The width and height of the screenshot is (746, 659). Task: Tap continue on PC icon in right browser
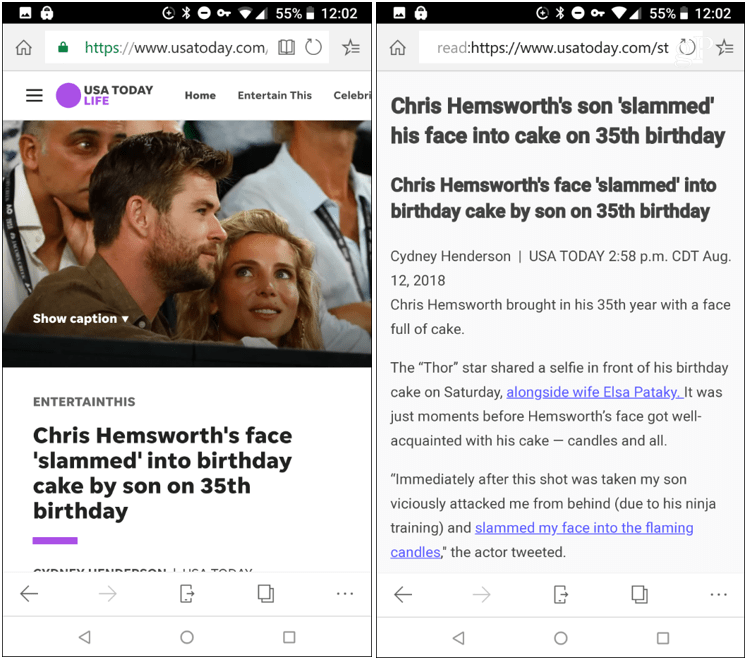pos(561,594)
